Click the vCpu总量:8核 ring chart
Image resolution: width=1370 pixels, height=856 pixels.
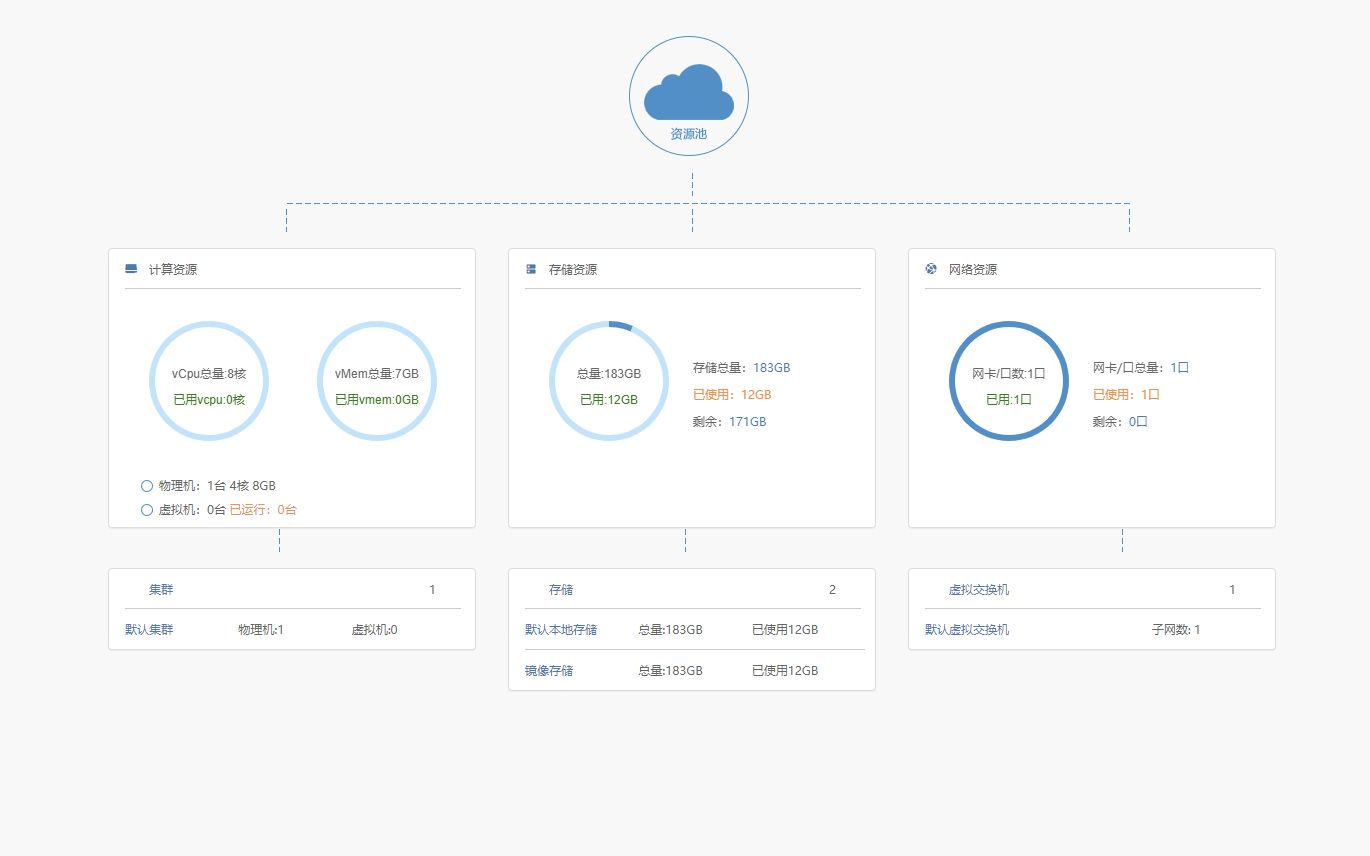click(x=209, y=381)
